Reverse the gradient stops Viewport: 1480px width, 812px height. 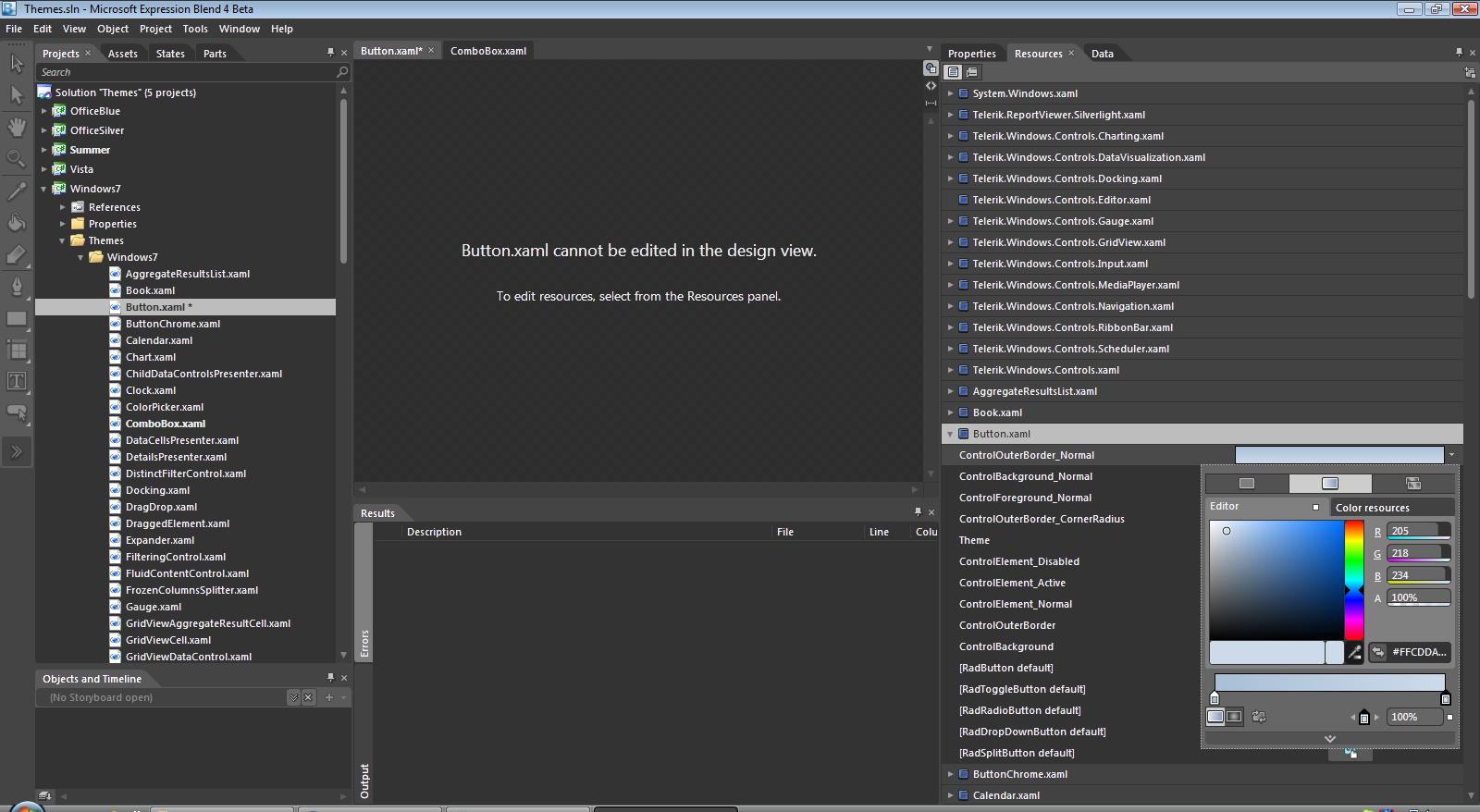click(1259, 717)
